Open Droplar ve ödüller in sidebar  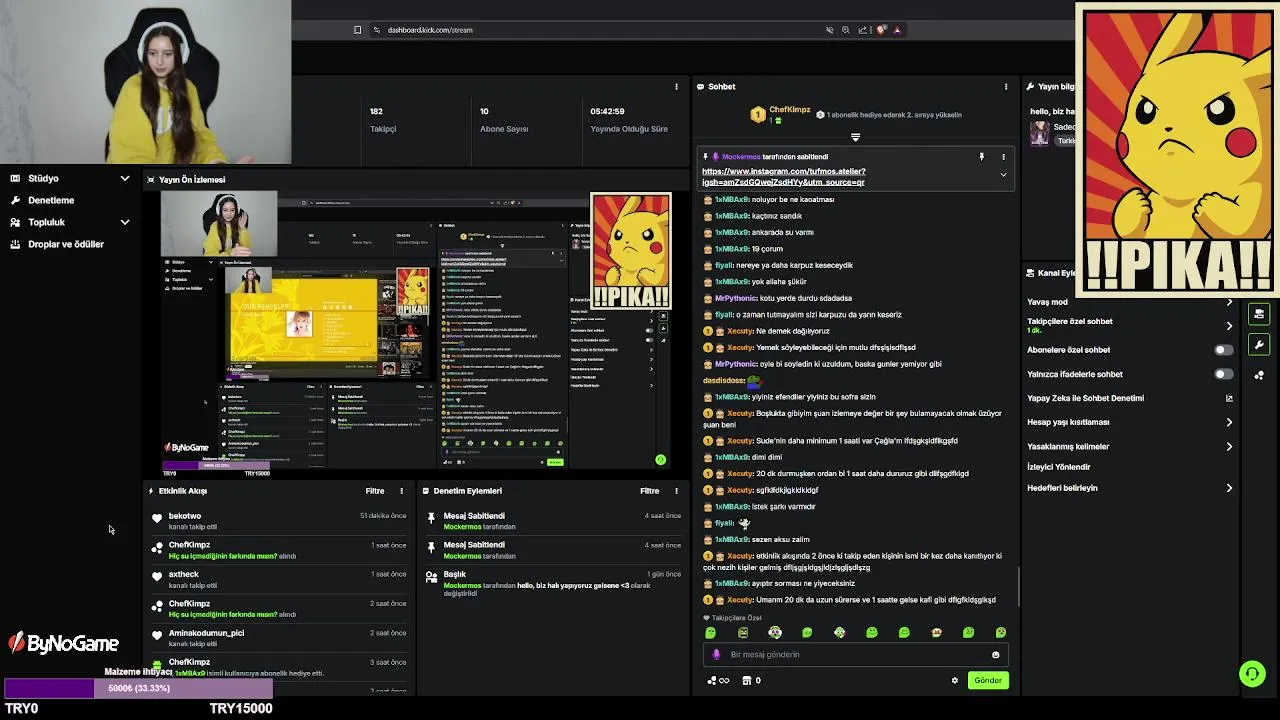pos(66,244)
